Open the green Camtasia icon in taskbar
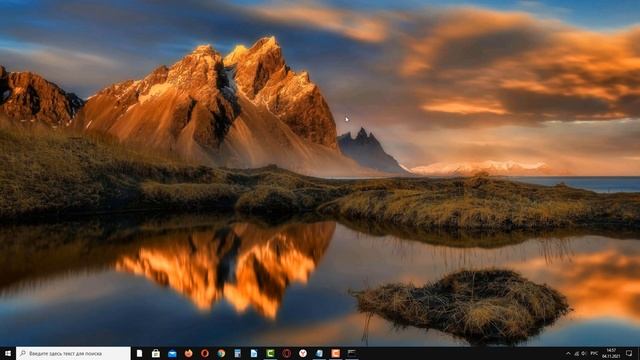Viewport: 640px width, 360px height. click(x=270, y=353)
